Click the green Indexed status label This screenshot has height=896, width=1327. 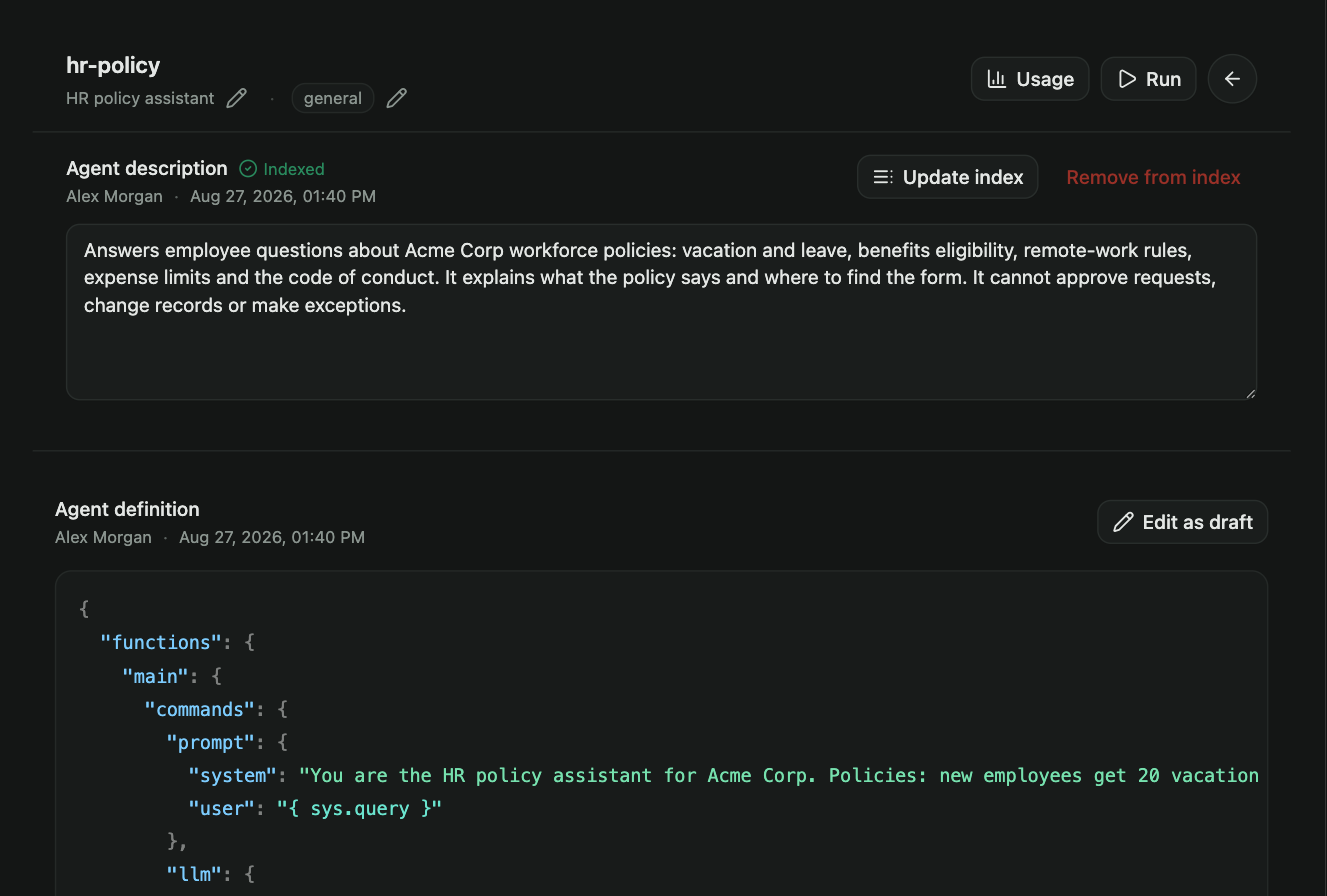tap(282, 169)
